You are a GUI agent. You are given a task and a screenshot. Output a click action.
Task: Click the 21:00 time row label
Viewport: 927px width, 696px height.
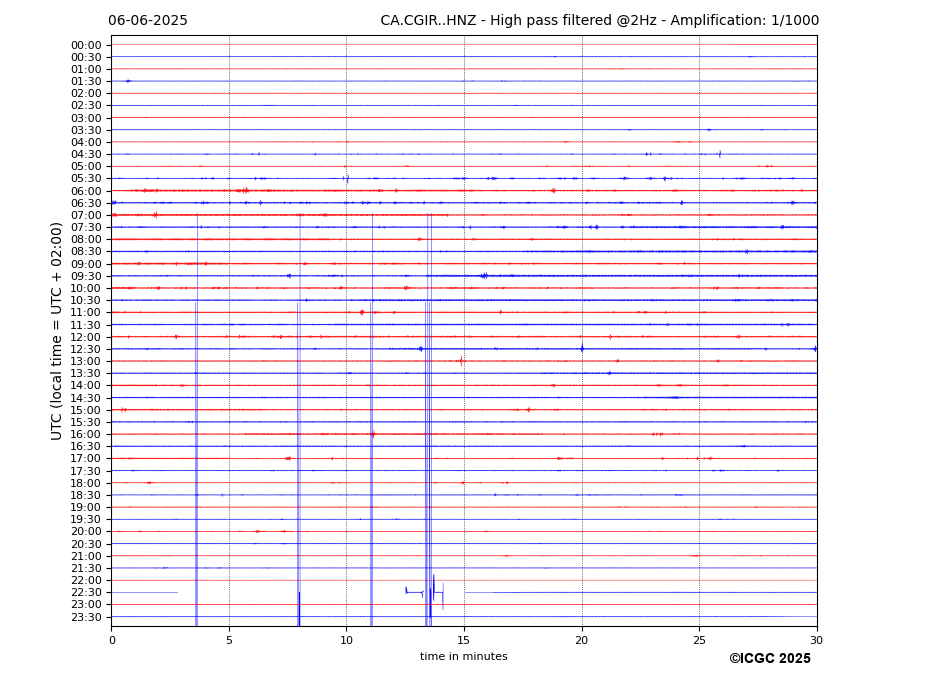coord(86,556)
